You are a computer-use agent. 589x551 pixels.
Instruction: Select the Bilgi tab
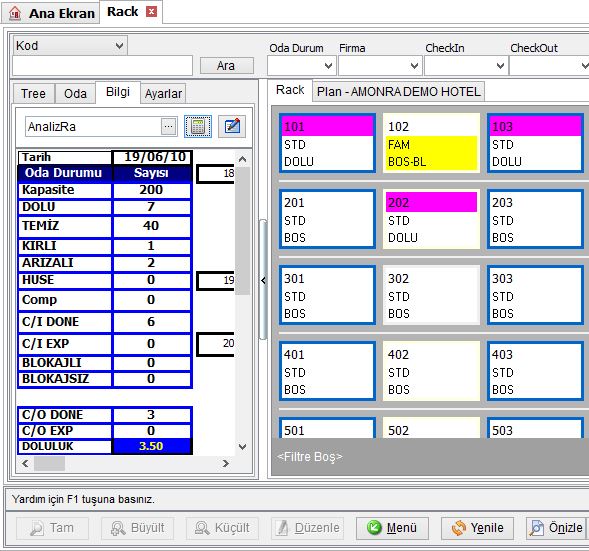(118, 92)
